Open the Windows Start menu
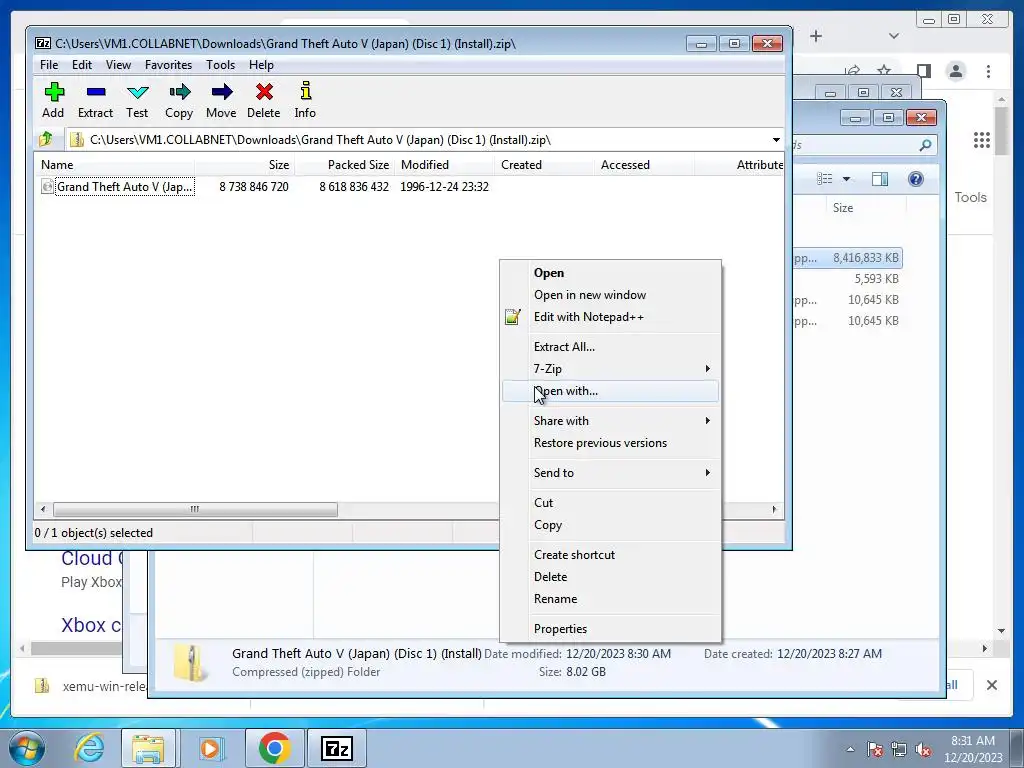1024x768 pixels. [27, 748]
